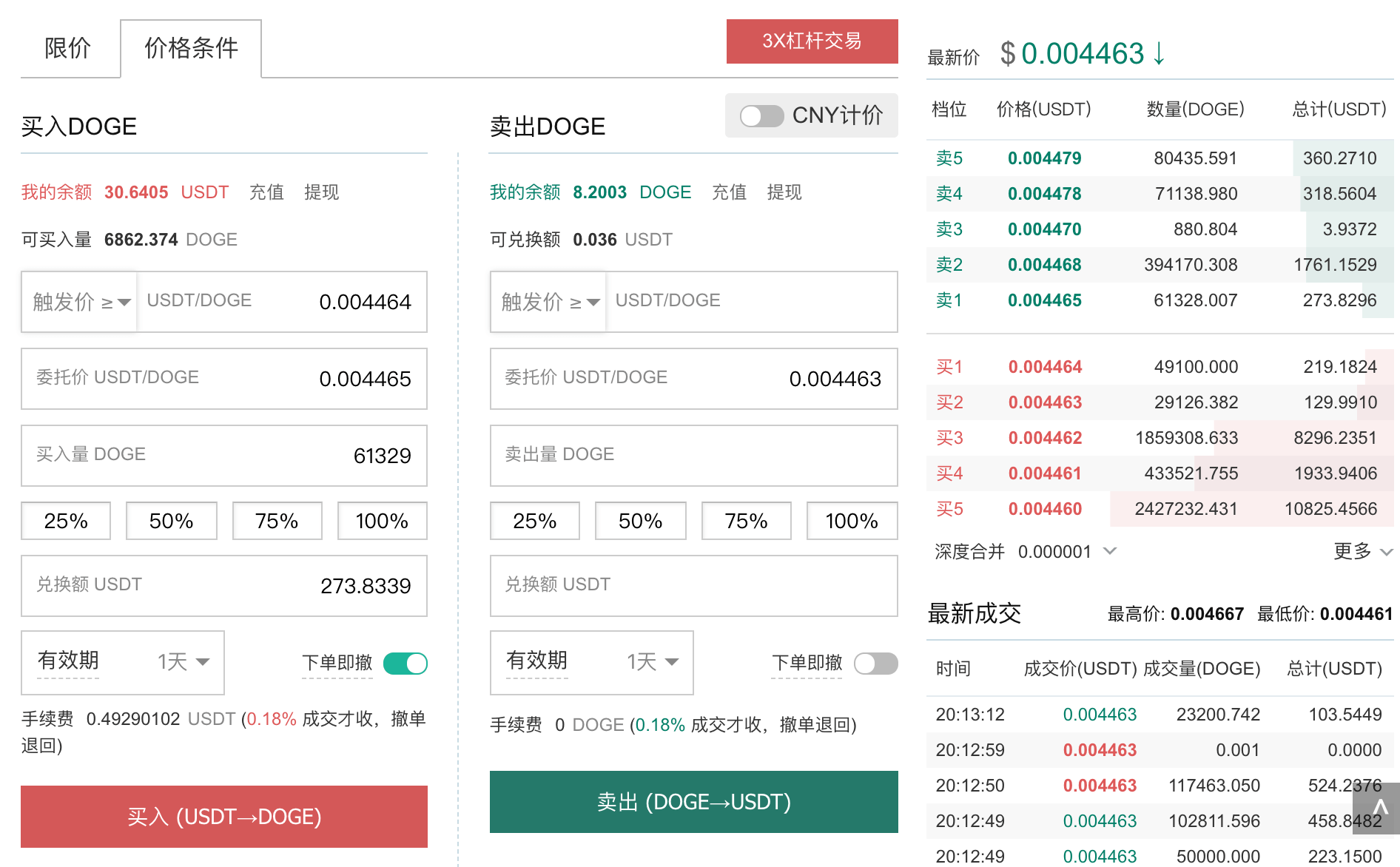Click the 提现 link beside DOGE balance
The width and height of the screenshot is (1400, 867).
[x=784, y=192]
